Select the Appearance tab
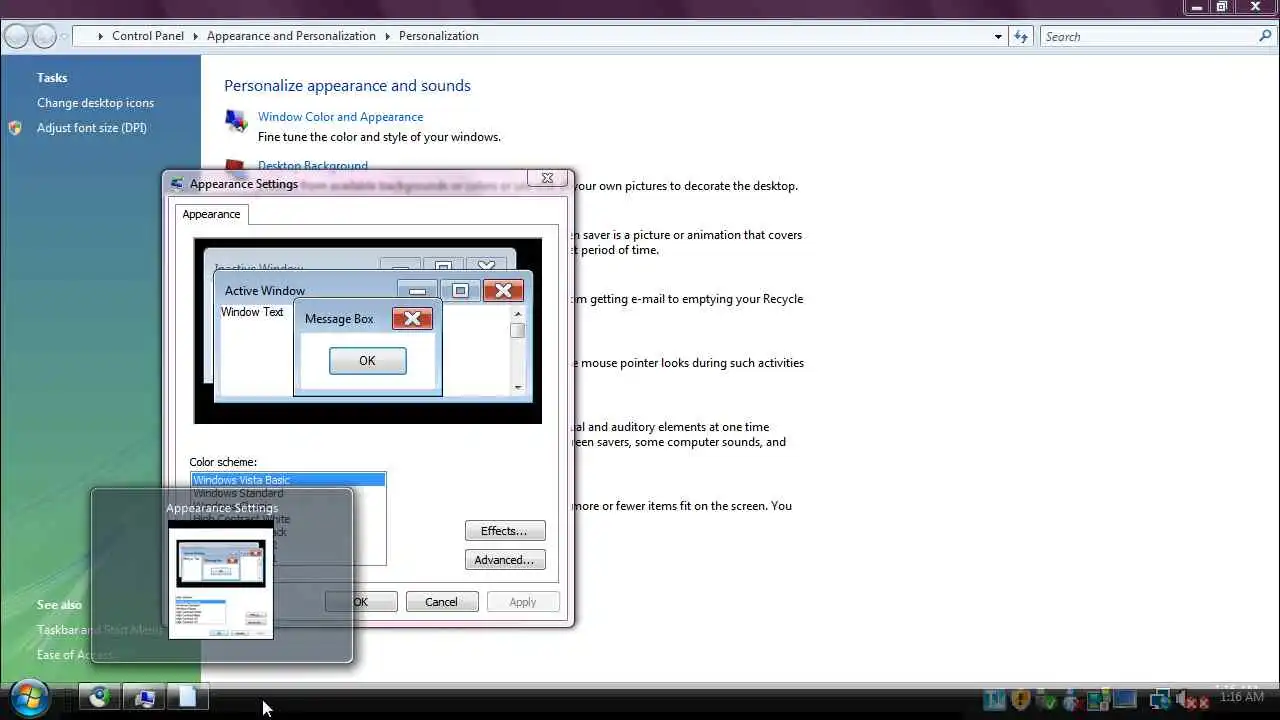Screen dimensions: 1280x720 [x=211, y=214]
